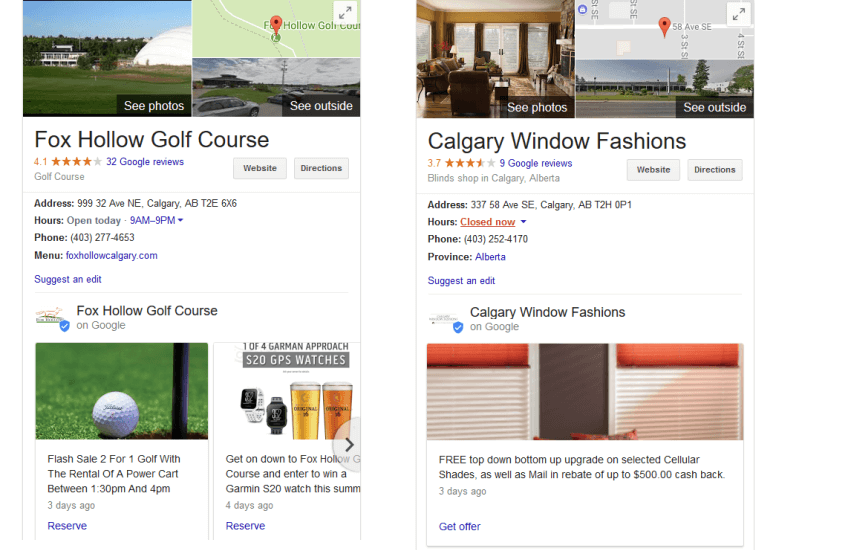Open foxhollowcalgary.com menu link
Image resolution: width=849 pixels, height=550 pixels.
point(112,256)
